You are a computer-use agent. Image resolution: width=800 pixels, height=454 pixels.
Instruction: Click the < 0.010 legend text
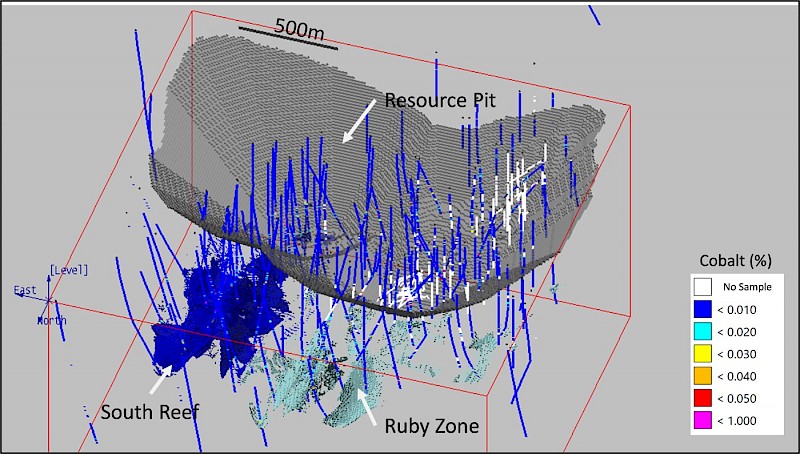[x=737, y=310]
